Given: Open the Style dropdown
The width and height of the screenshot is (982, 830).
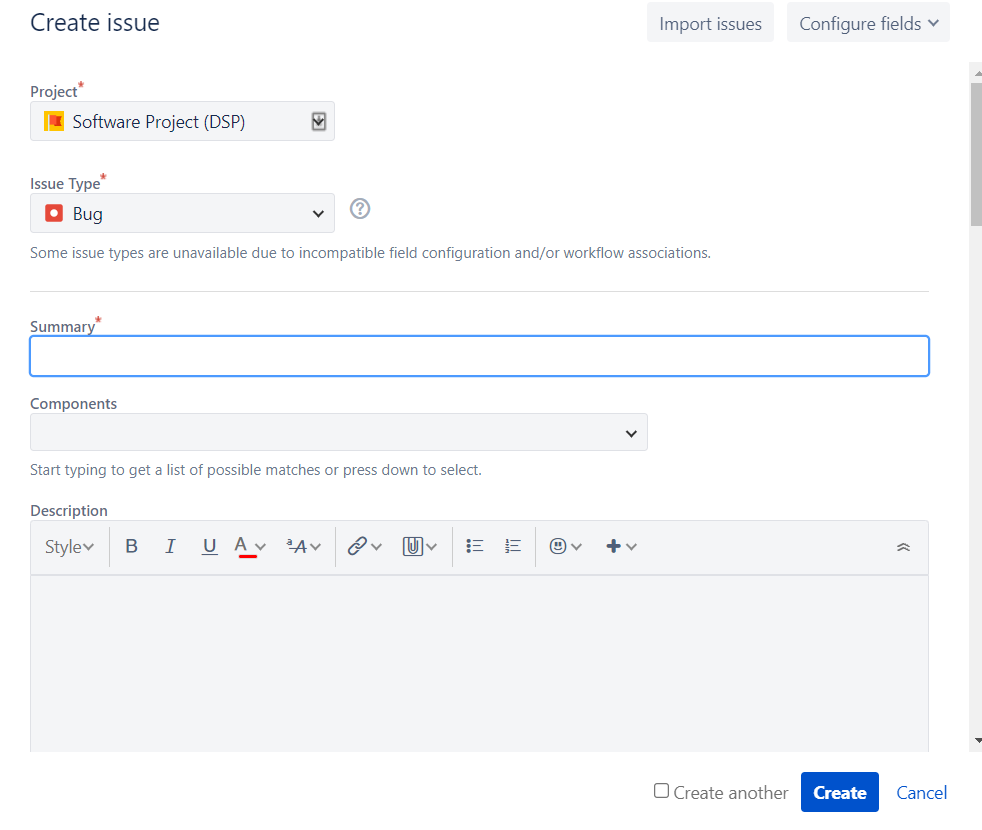Looking at the screenshot, I should [x=70, y=547].
